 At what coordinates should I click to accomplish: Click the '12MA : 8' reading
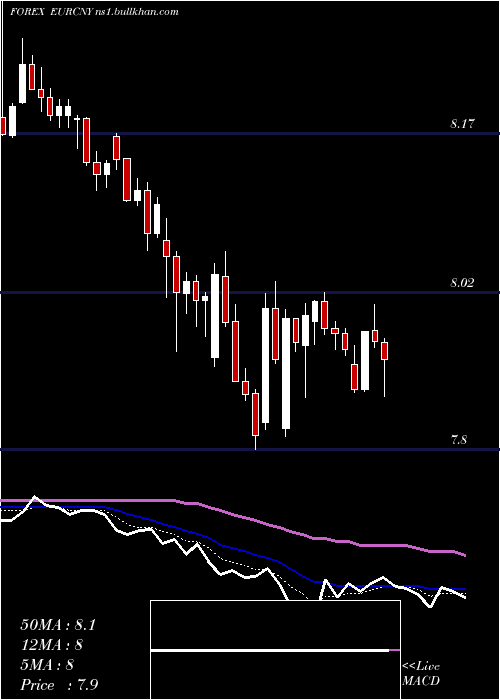click(52, 645)
